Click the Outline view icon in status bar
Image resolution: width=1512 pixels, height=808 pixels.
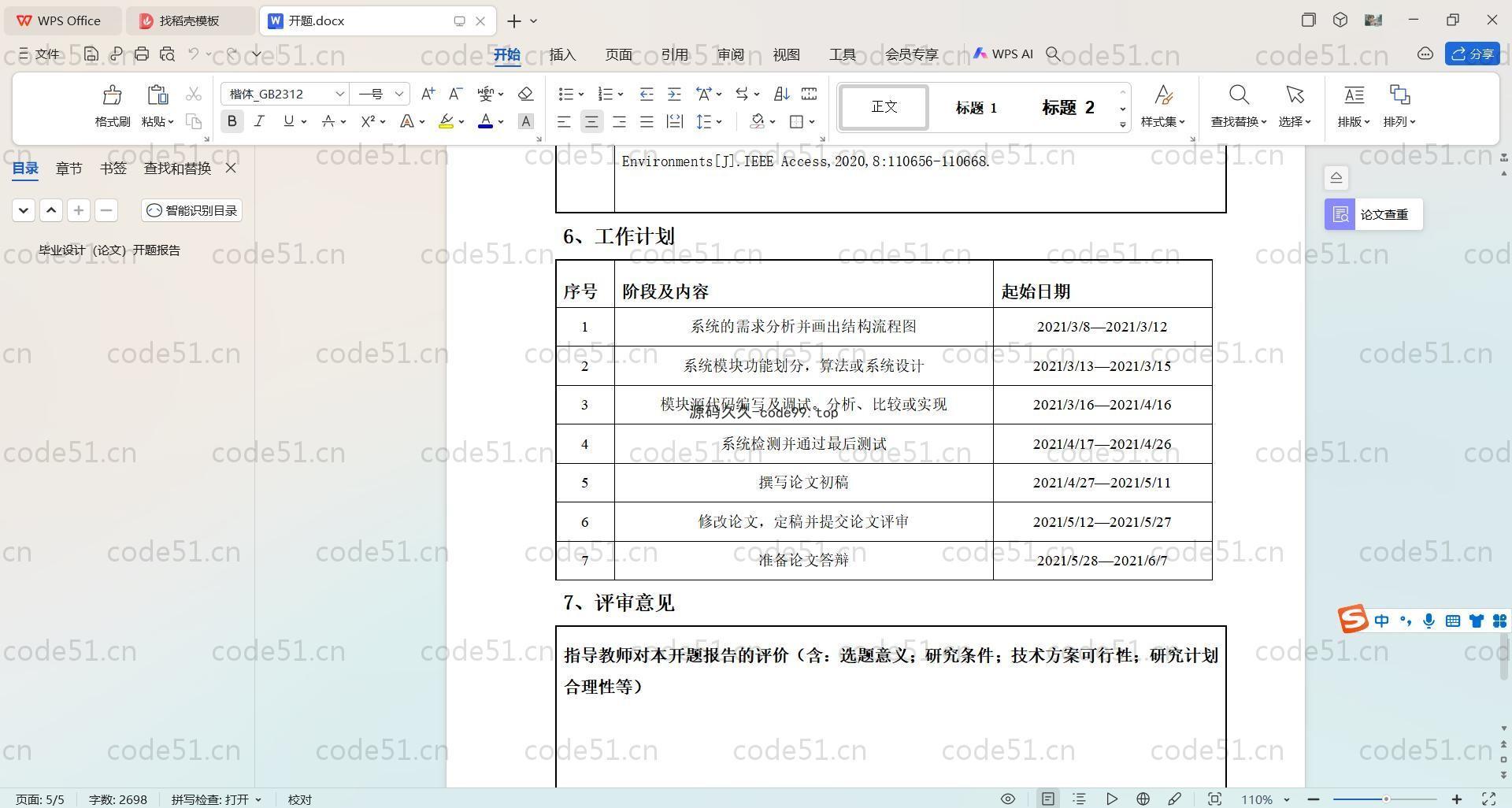tap(1080, 799)
